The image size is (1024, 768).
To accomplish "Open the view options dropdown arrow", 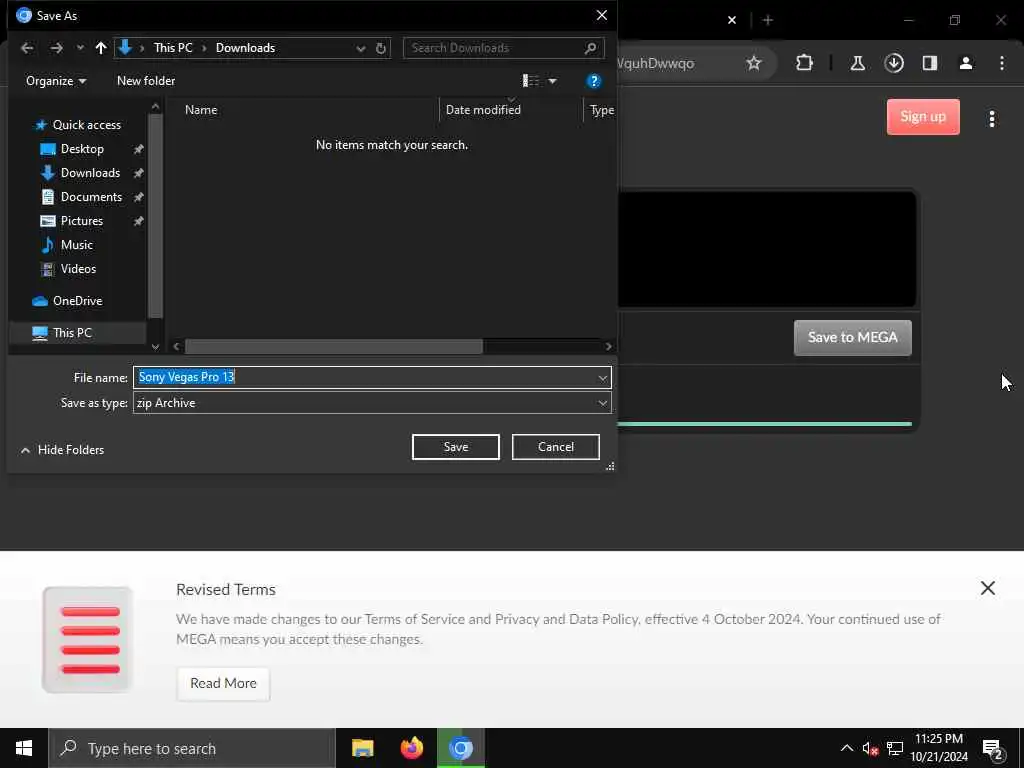I will 552,81.
